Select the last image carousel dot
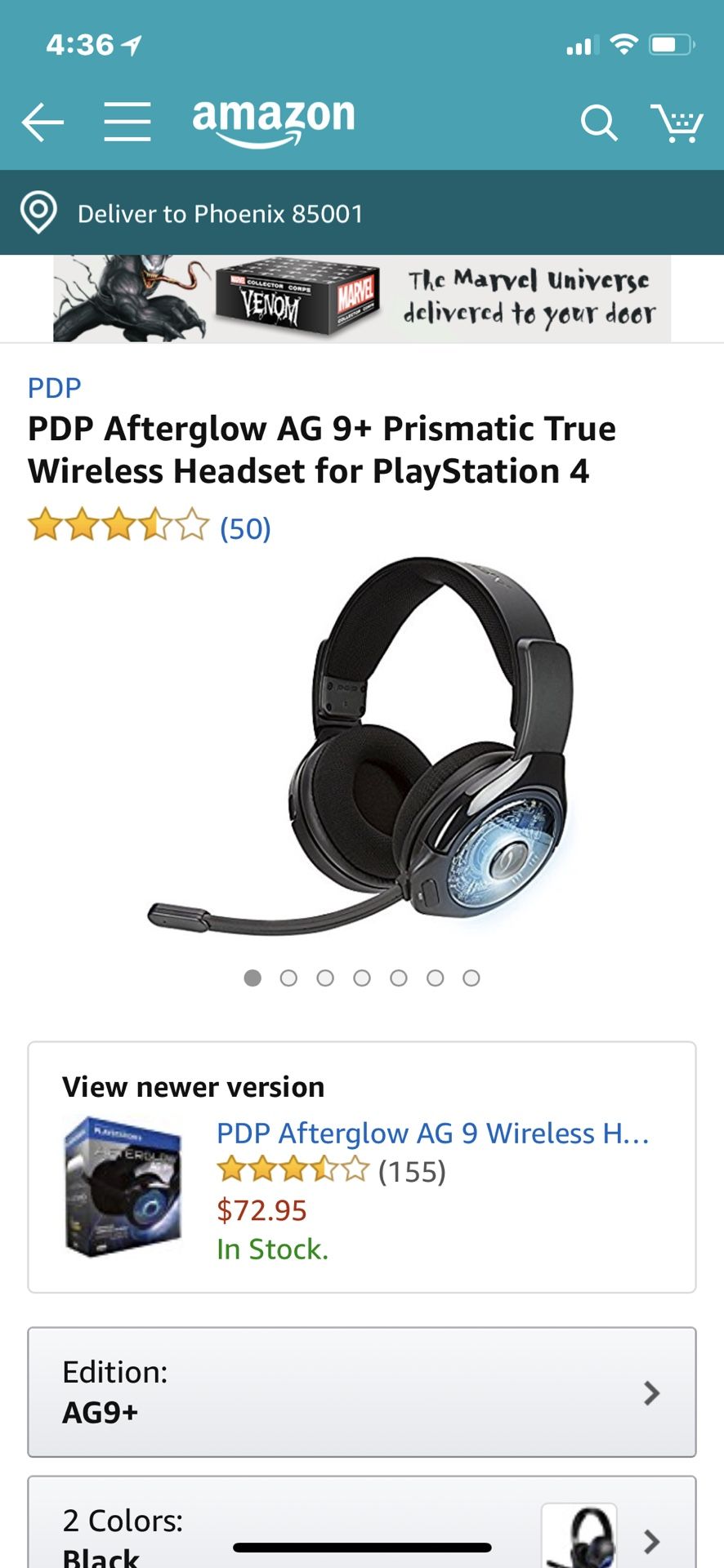The width and height of the screenshot is (724, 1568). 471,978
